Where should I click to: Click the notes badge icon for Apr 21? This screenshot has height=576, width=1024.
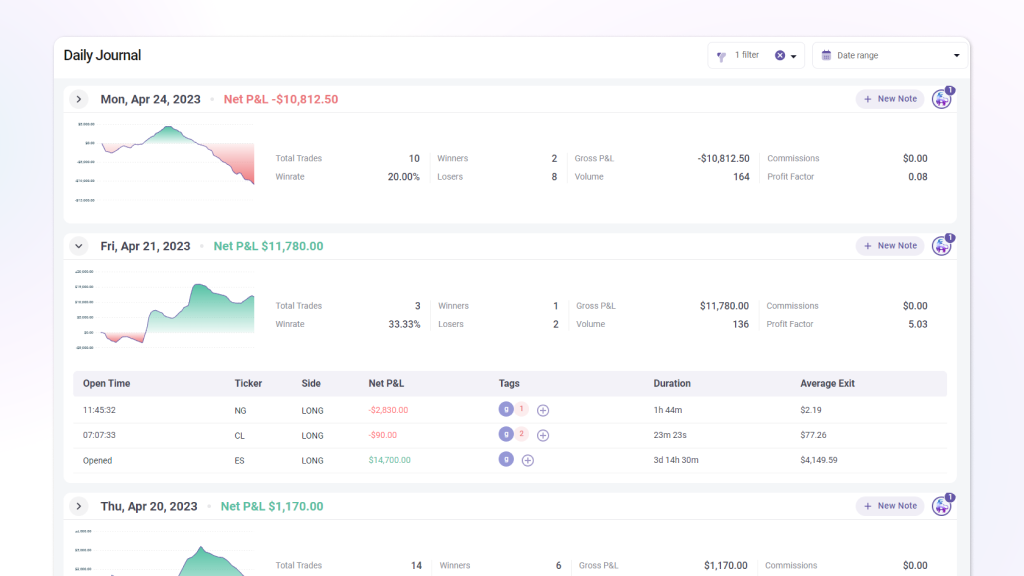(941, 245)
